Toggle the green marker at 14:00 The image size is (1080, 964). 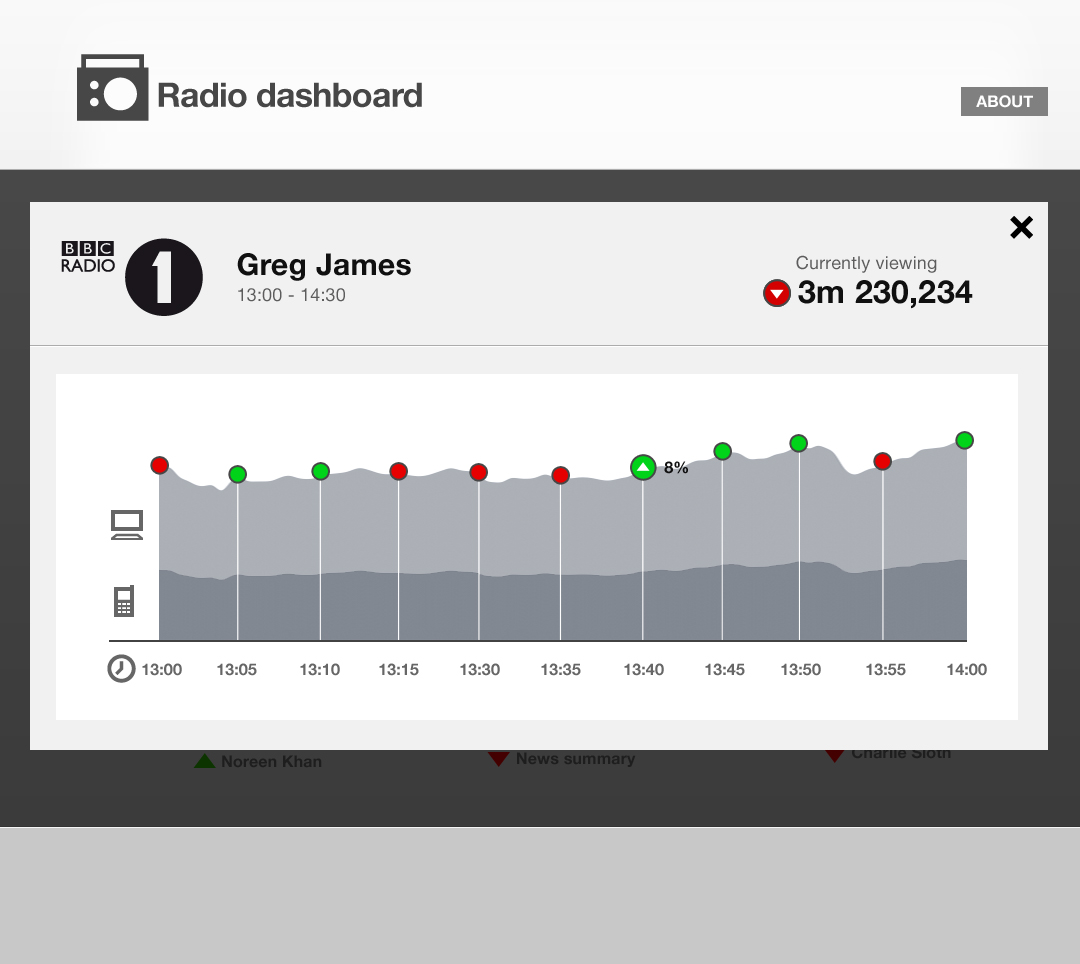(964, 439)
